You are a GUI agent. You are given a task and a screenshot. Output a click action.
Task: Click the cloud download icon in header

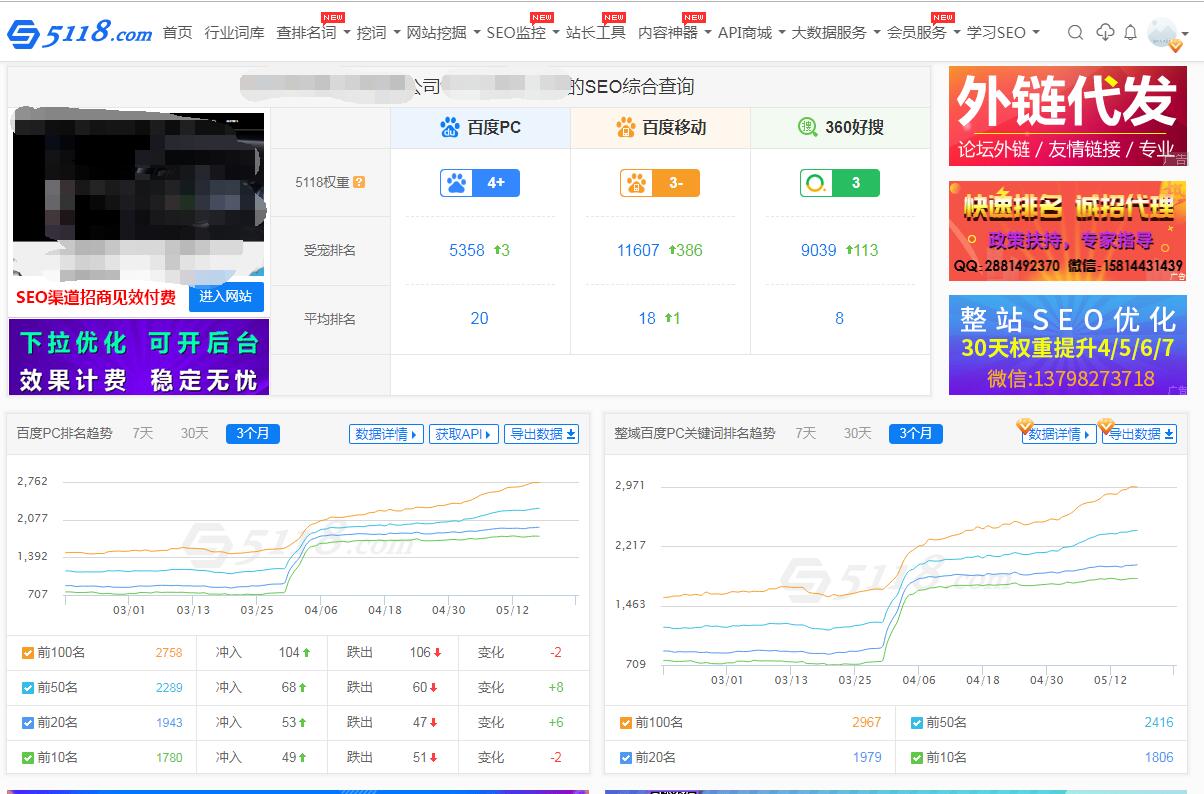coord(1105,33)
